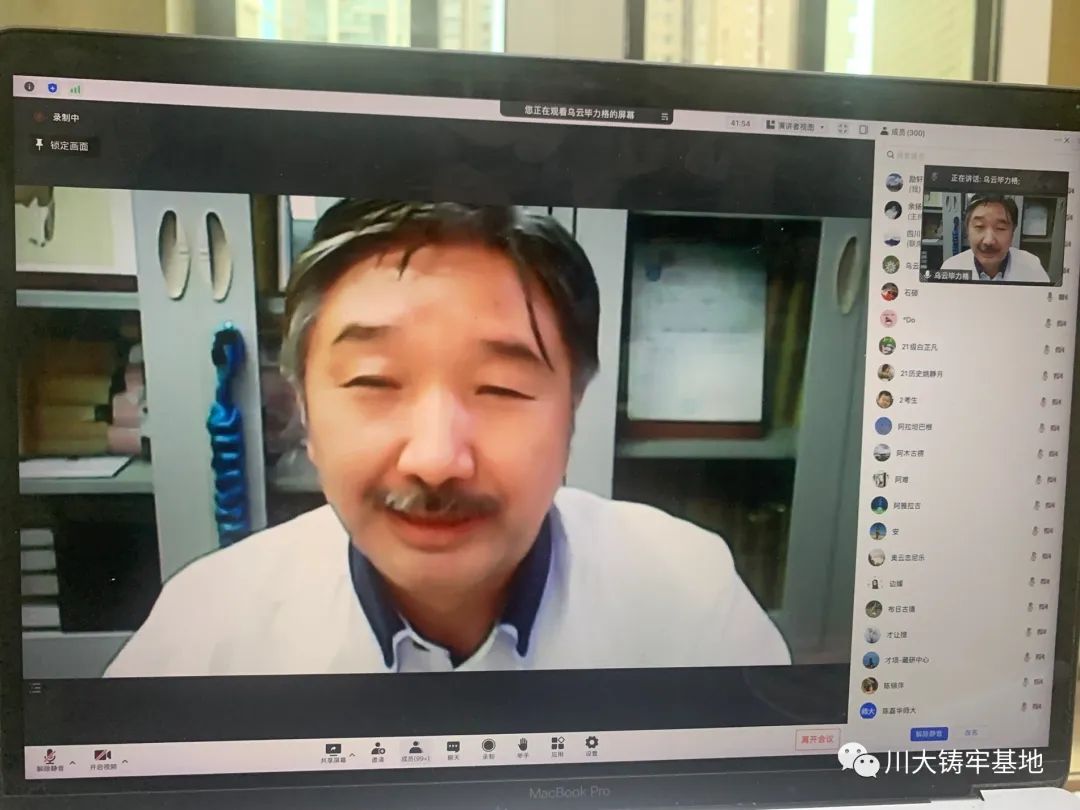Raise hand with the 举手 icon

(523, 748)
